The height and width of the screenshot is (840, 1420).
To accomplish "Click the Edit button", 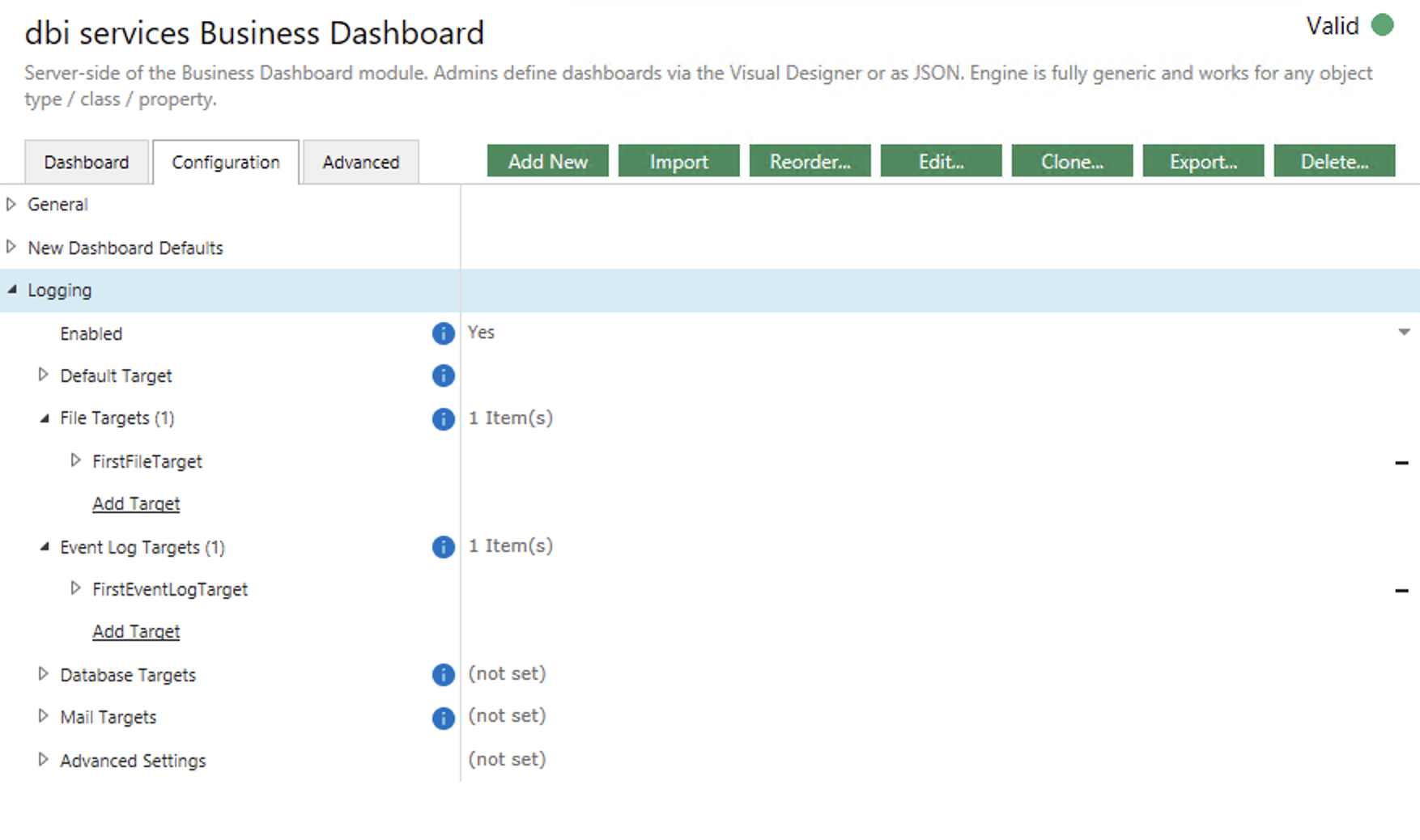I will tap(942, 161).
